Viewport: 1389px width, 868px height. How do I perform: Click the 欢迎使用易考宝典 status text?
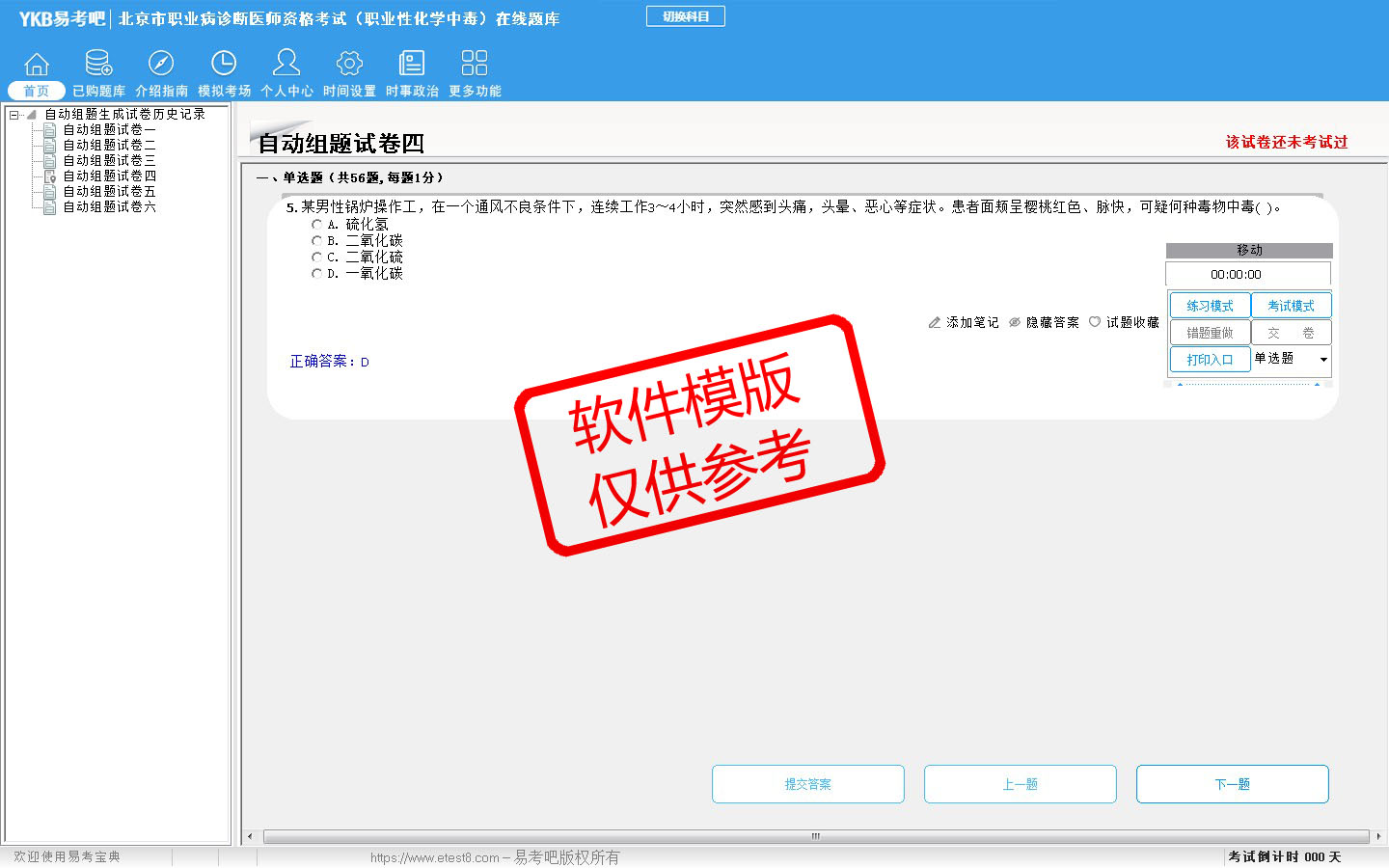67,856
